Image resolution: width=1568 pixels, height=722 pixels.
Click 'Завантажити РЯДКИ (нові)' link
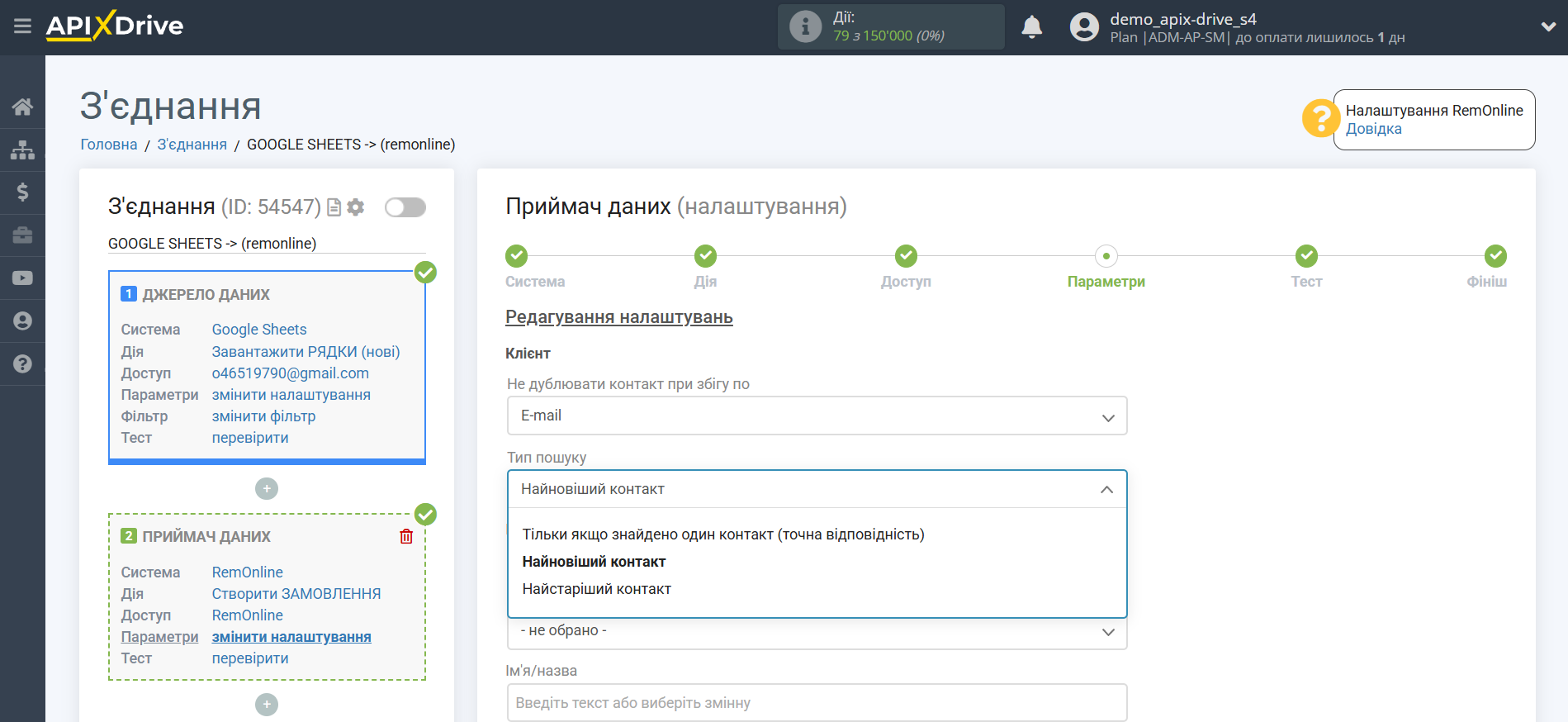306,352
